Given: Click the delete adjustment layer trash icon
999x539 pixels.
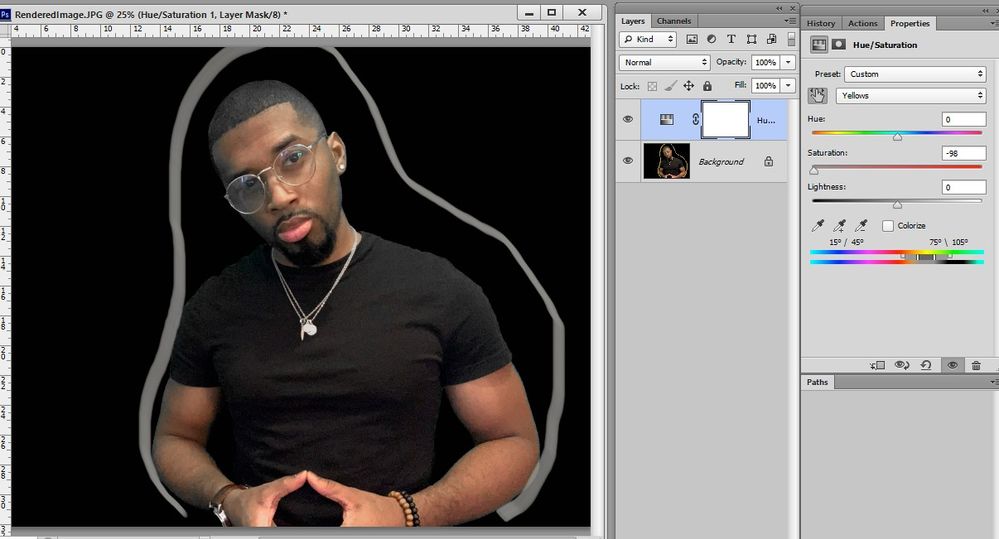Looking at the screenshot, I should pos(976,365).
